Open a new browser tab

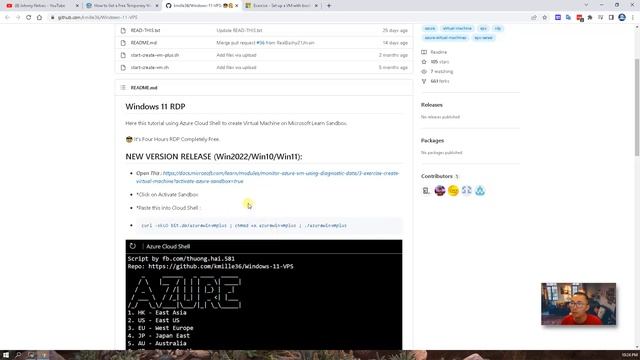[329, 6]
